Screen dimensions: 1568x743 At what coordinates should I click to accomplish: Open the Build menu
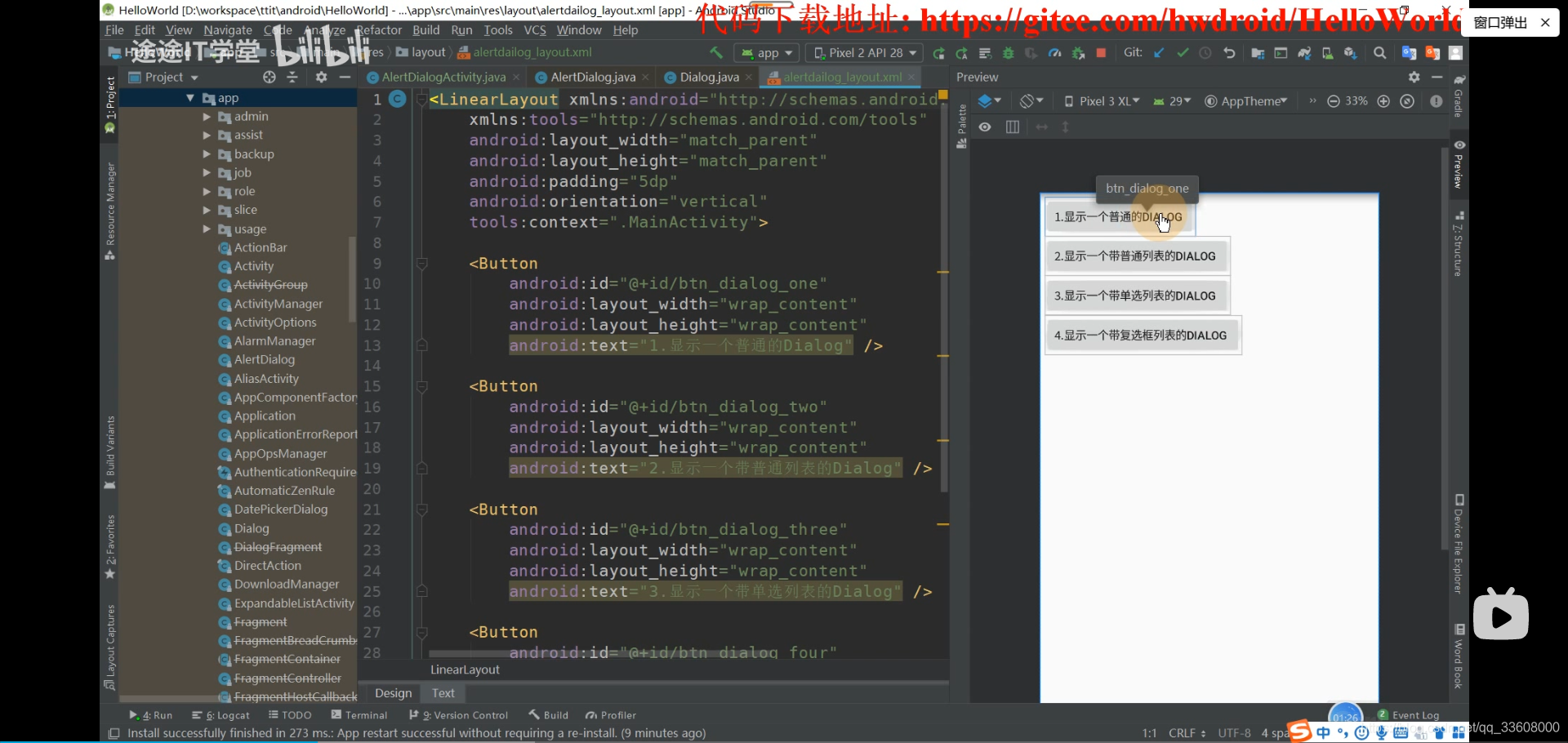pos(426,30)
